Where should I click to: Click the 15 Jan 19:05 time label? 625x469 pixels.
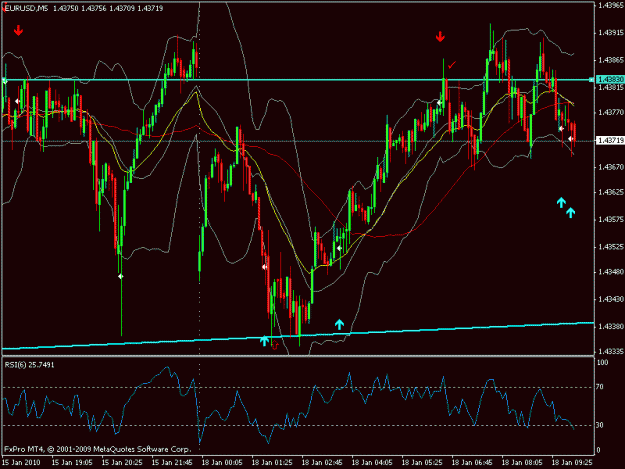pyautogui.click(x=72, y=463)
